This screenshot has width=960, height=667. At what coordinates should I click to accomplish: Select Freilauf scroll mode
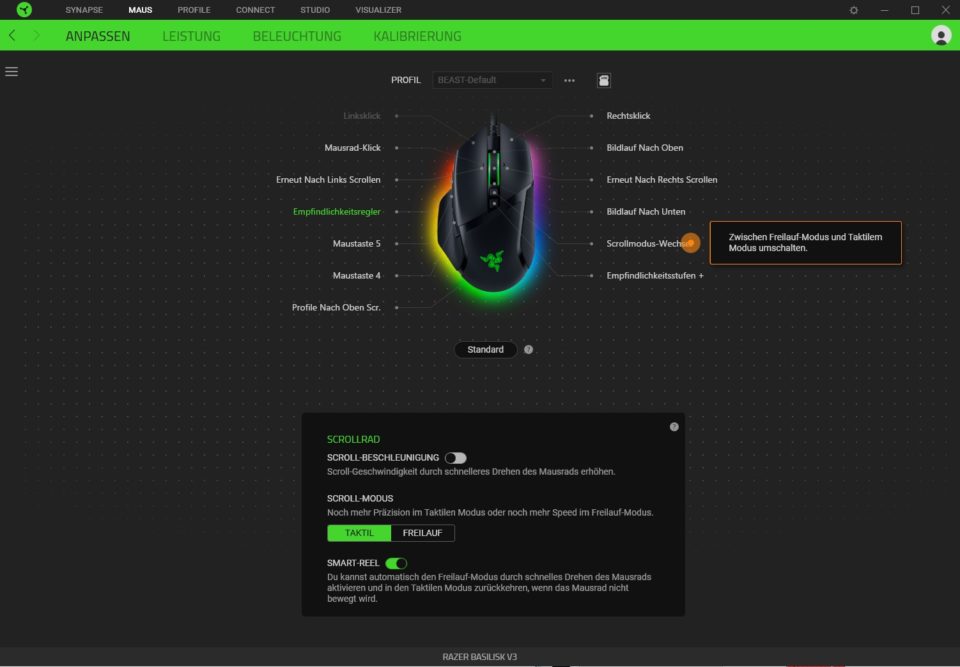coord(422,533)
